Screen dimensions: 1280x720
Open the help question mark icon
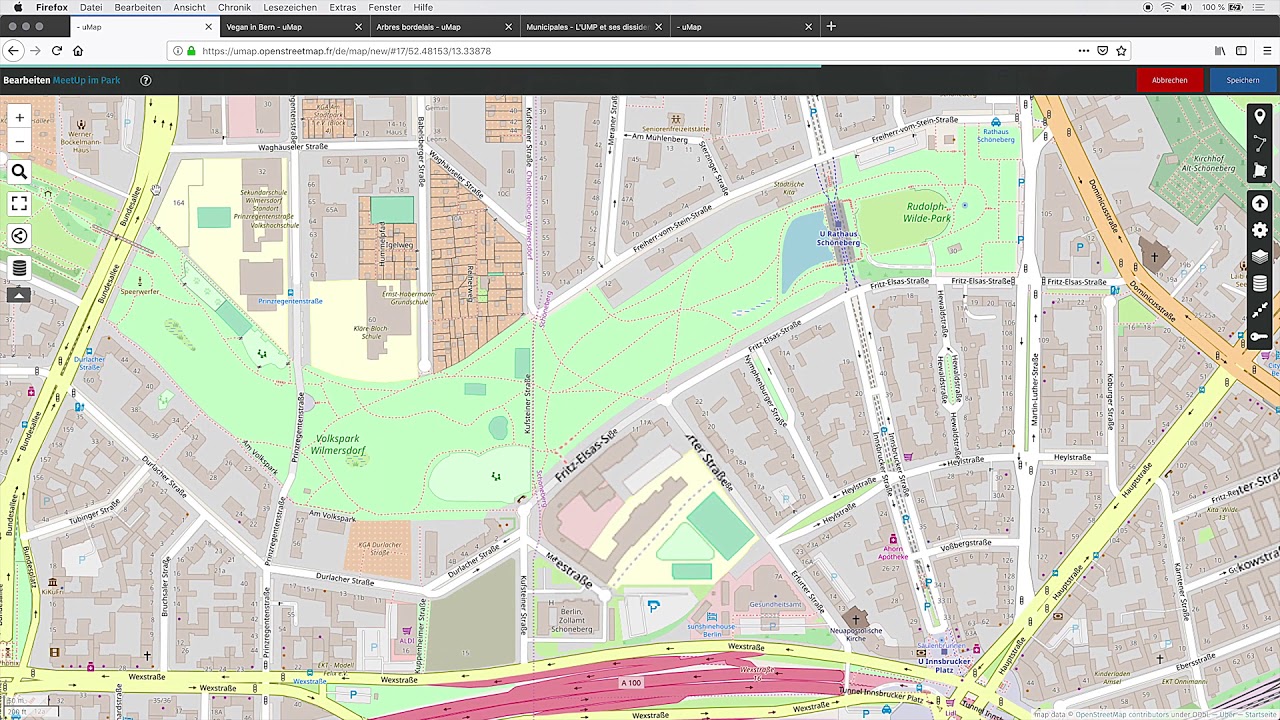[x=146, y=80]
